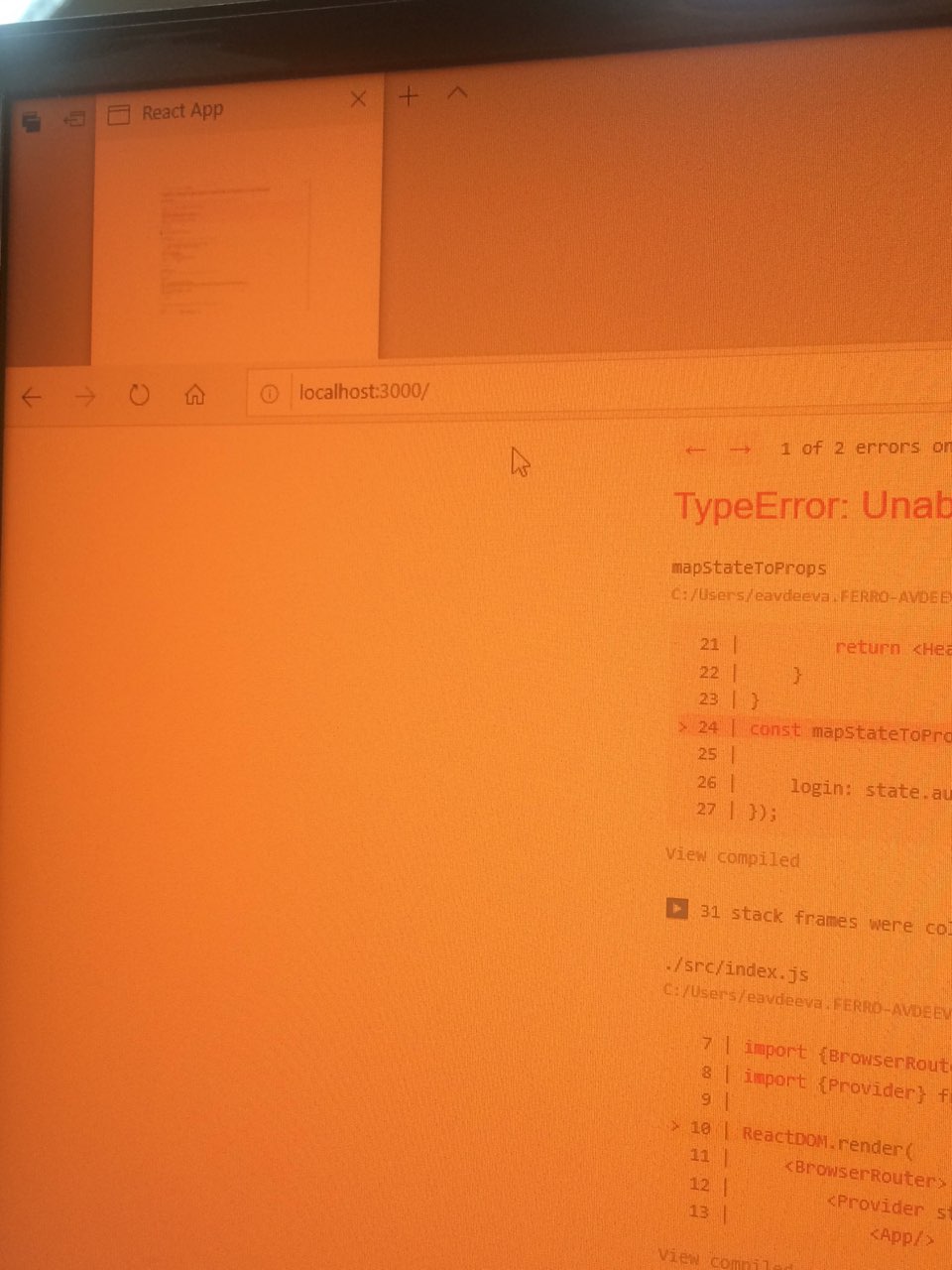Click the TypeError heading text
Image resolution: width=952 pixels, height=1270 pixels.
tap(812, 507)
